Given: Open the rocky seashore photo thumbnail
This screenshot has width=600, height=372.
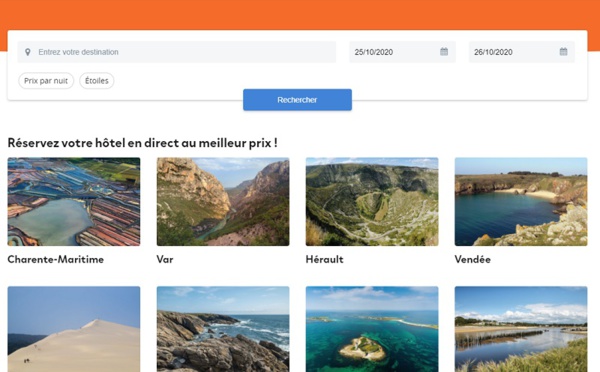Looking at the screenshot, I should [x=223, y=329].
